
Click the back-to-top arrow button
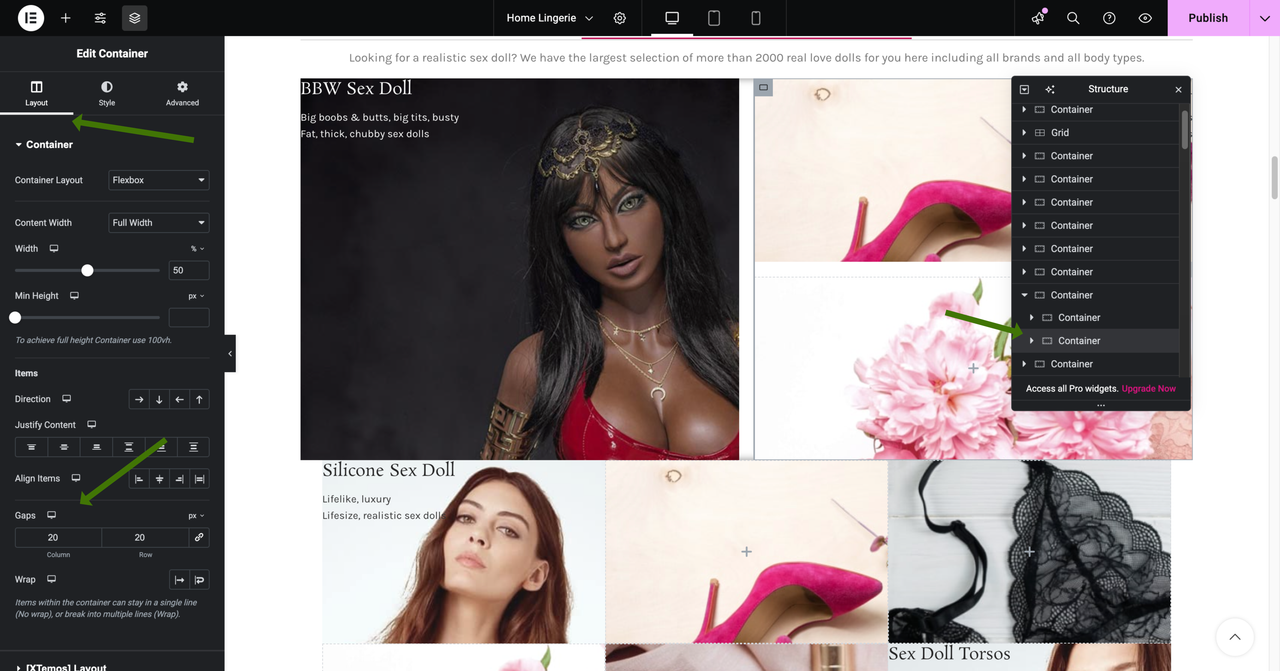point(1235,637)
